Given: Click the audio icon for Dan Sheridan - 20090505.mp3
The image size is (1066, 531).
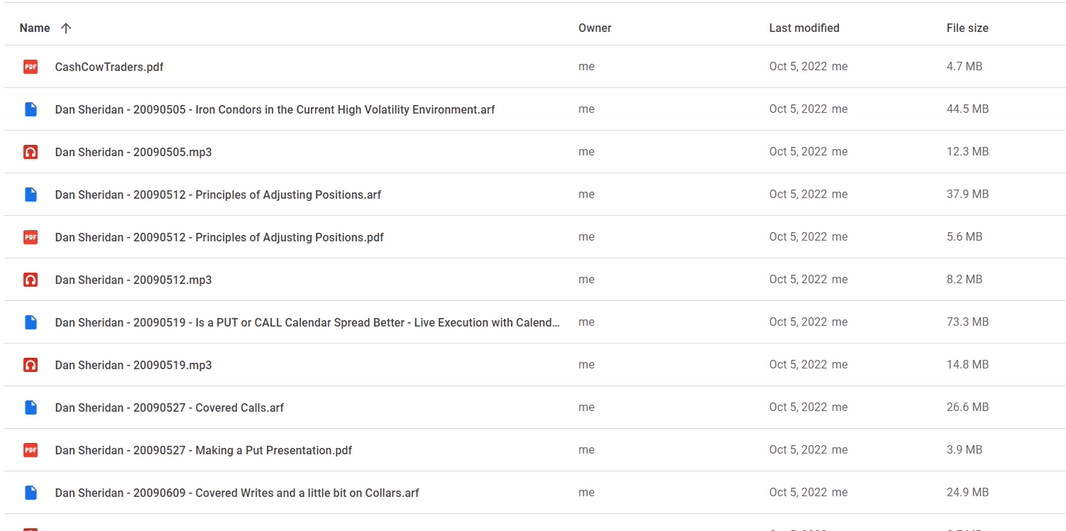Looking at the screenshot, I should [31, 152].
